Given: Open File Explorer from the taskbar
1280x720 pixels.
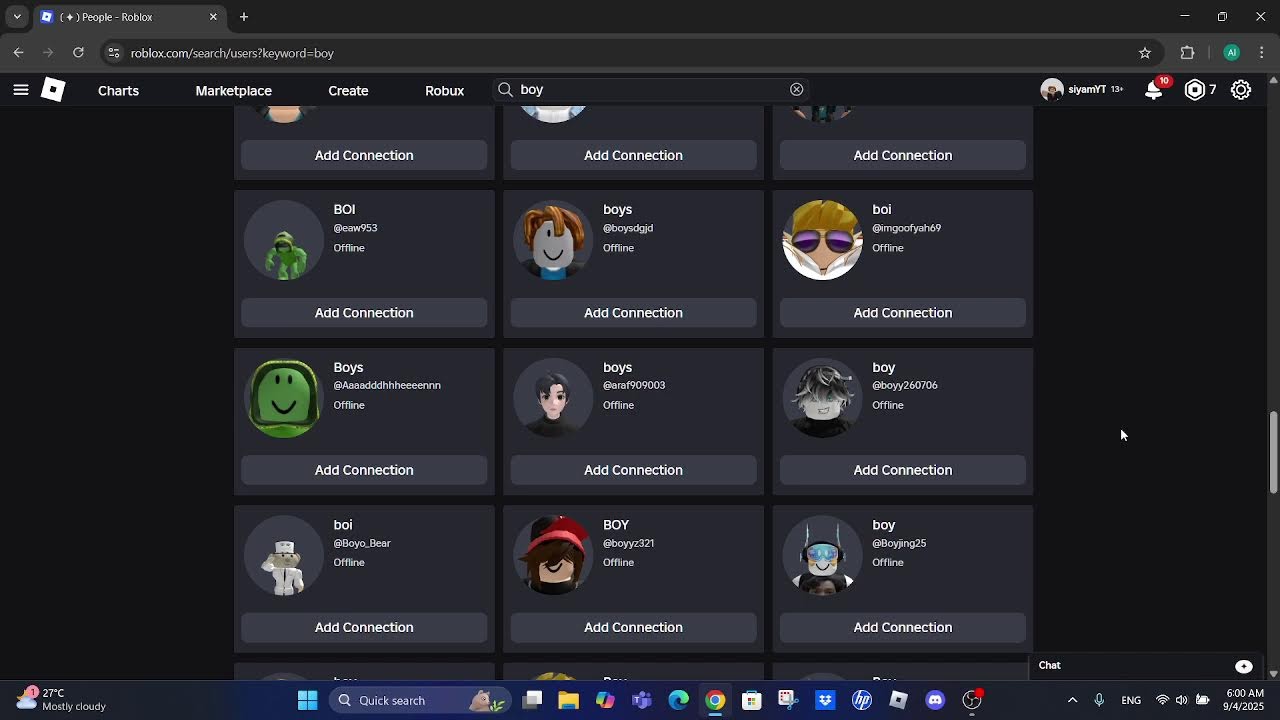Looking at the screenshot, I should [568, 700].
